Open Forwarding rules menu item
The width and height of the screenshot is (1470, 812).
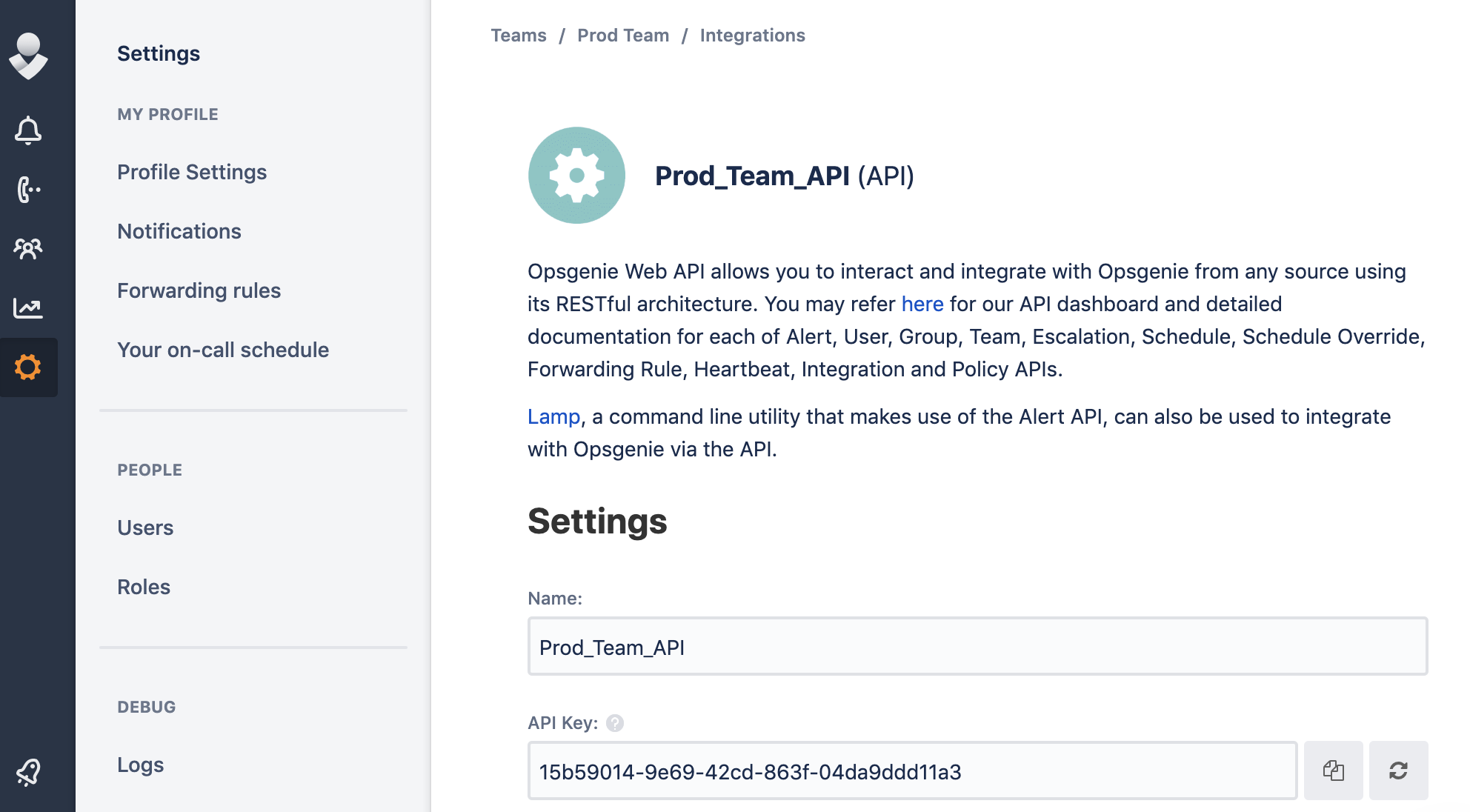pos(199,290)
